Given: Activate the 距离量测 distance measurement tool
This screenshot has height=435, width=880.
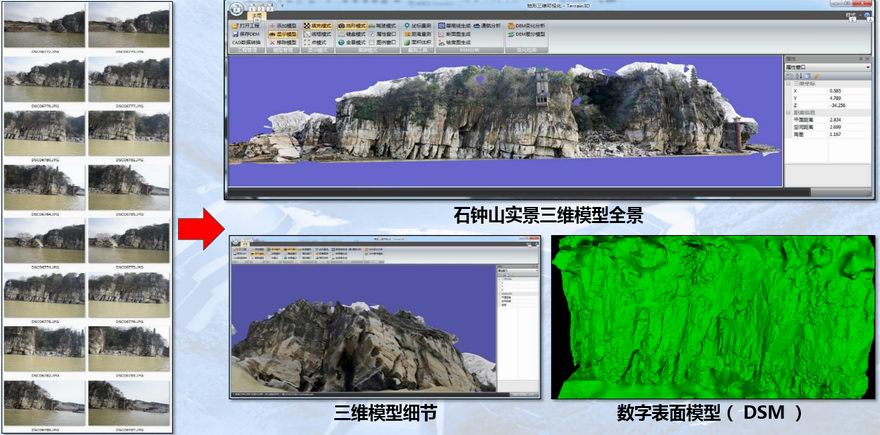Looking at the screenshot, I should click(x=418, y=34).
